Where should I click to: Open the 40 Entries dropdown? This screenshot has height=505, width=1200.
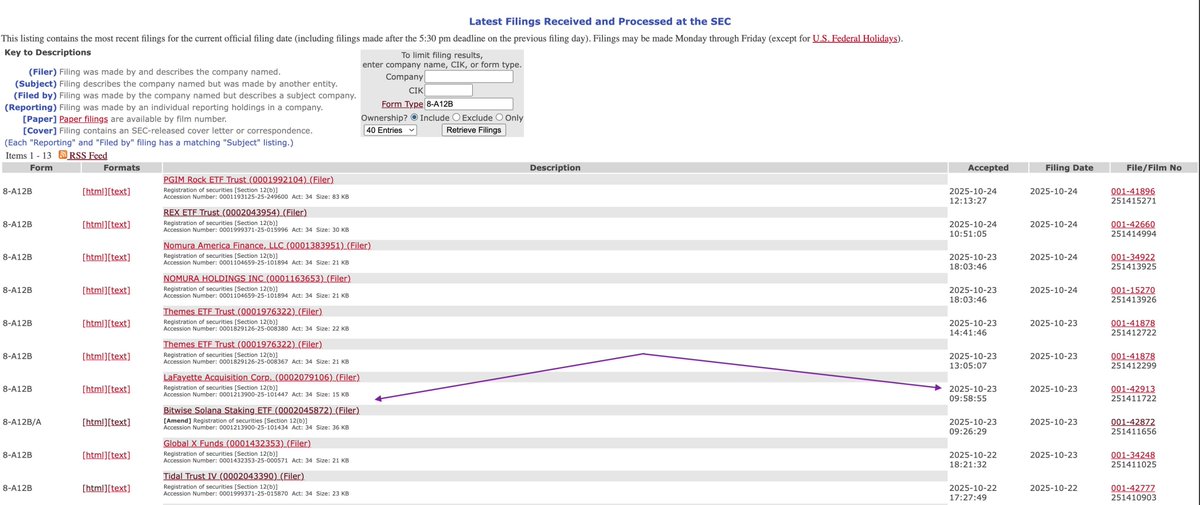(x=390, y=130)
